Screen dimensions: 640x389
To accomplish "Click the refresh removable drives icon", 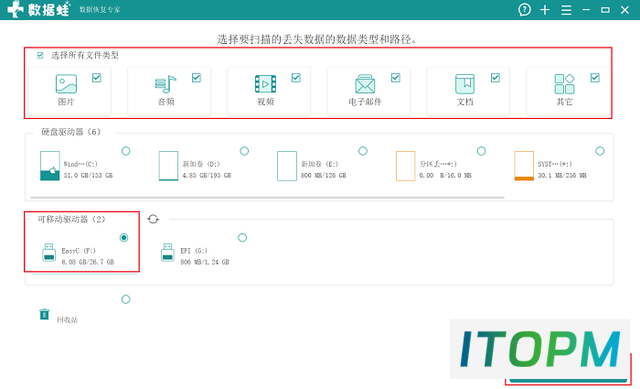I will pos(153,219).
